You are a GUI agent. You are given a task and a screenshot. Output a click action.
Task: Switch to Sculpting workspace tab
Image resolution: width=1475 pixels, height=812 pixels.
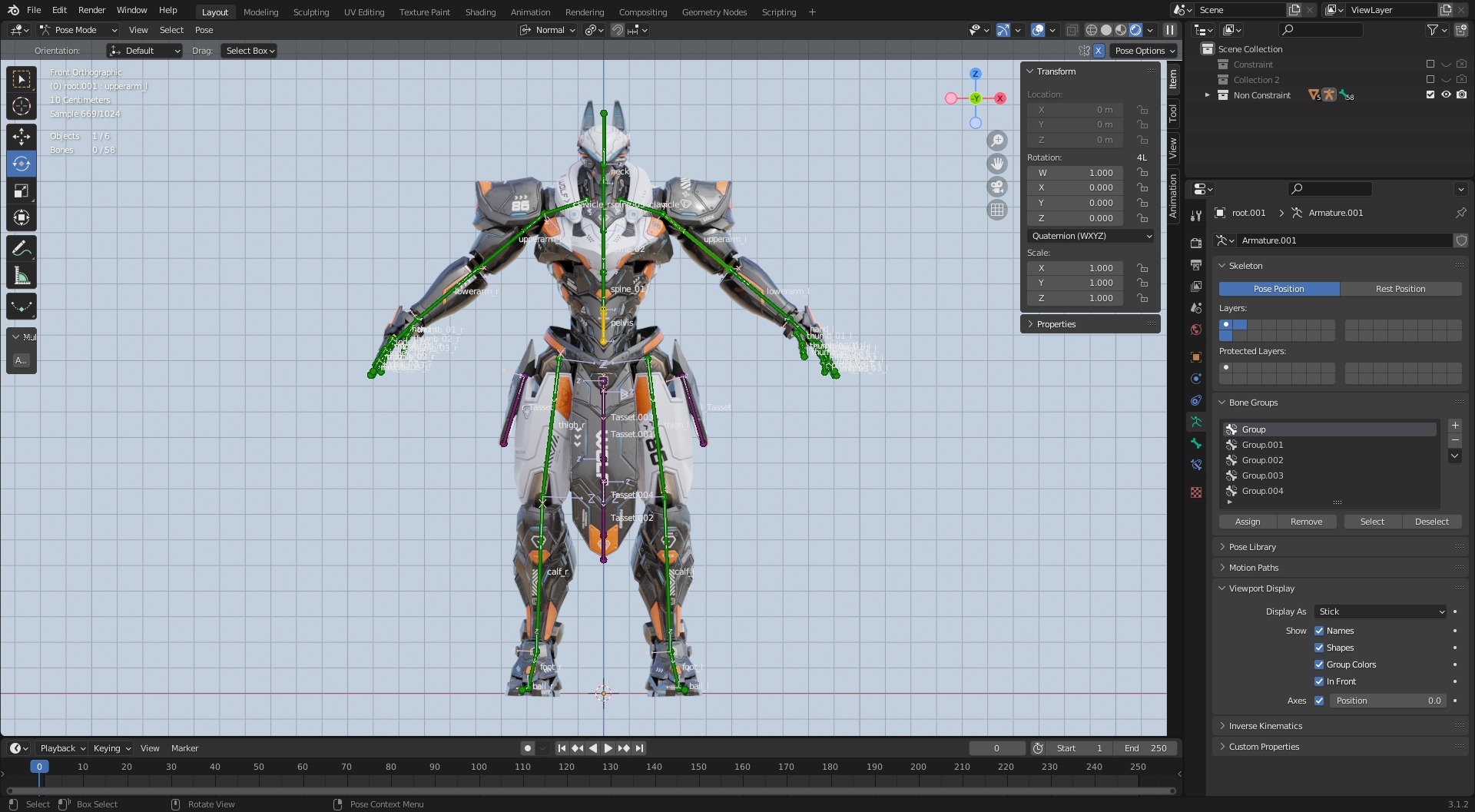coord(311,12)
